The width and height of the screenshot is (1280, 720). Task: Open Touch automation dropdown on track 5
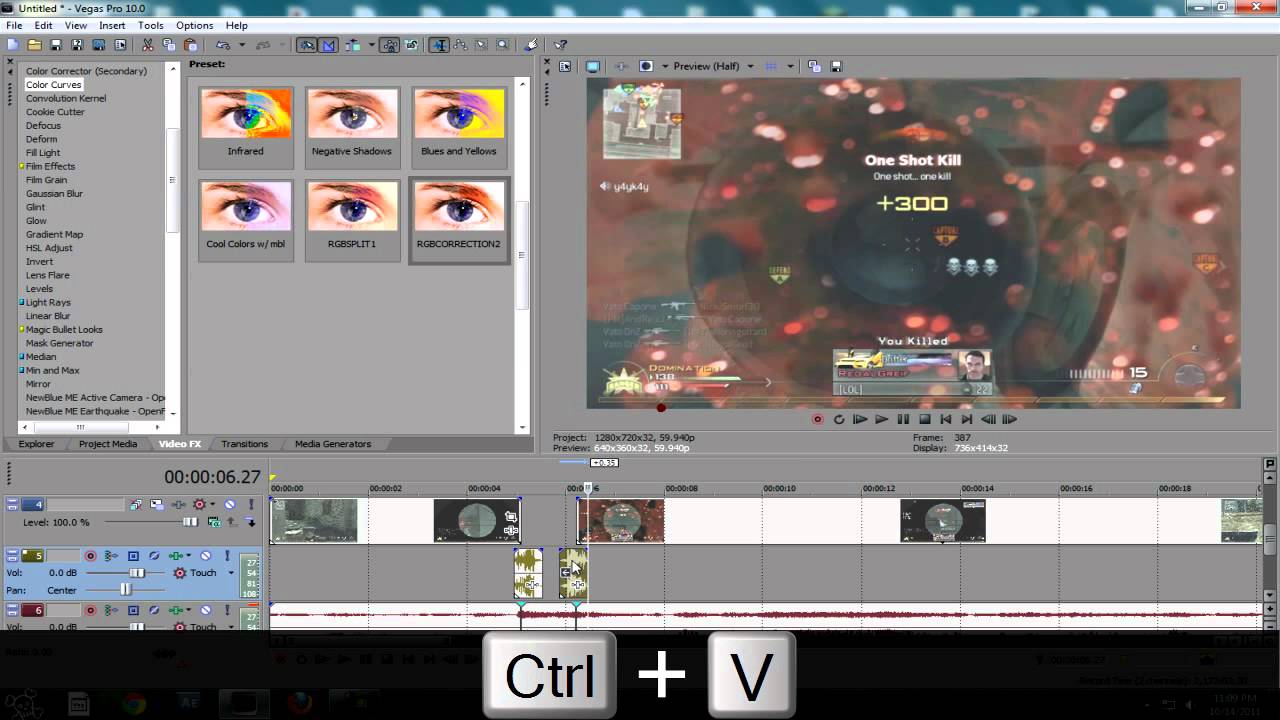231,573
